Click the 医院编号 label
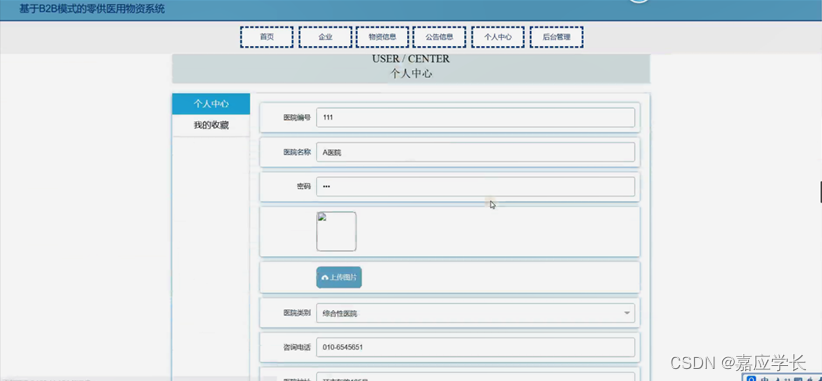This screenshot has height=381, width=822. [297, 117]
